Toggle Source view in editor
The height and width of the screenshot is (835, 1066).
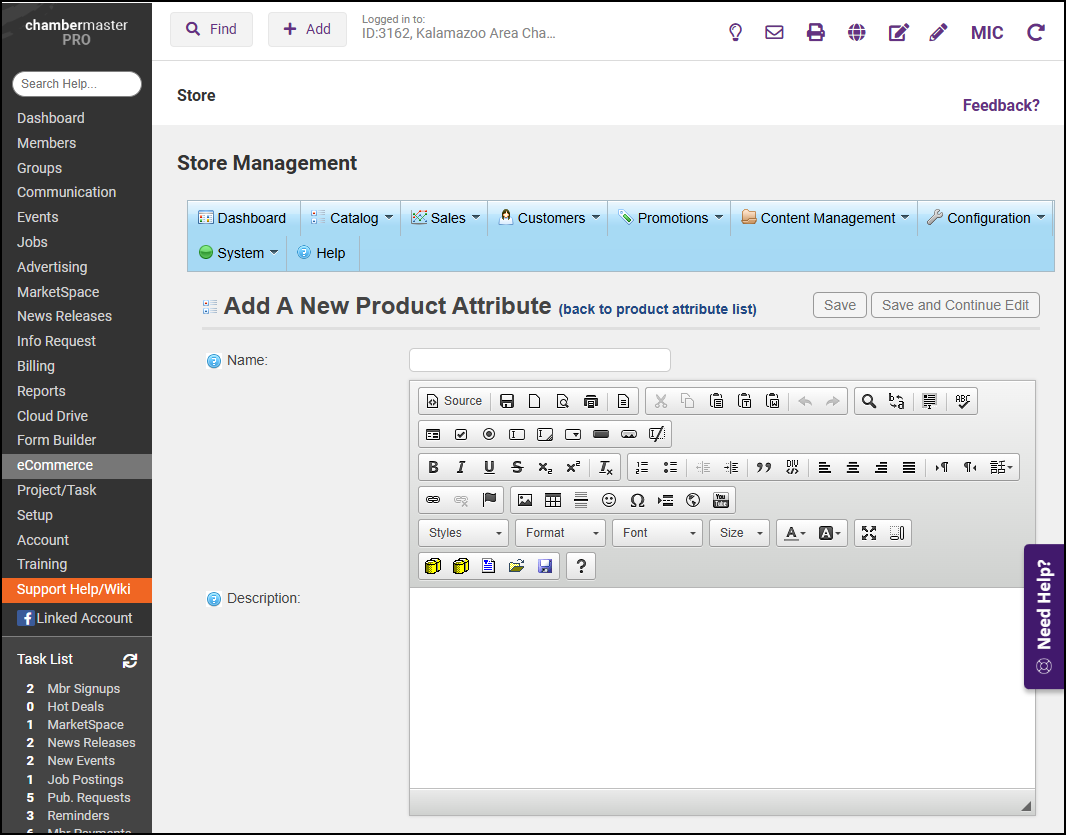point(454,401)
